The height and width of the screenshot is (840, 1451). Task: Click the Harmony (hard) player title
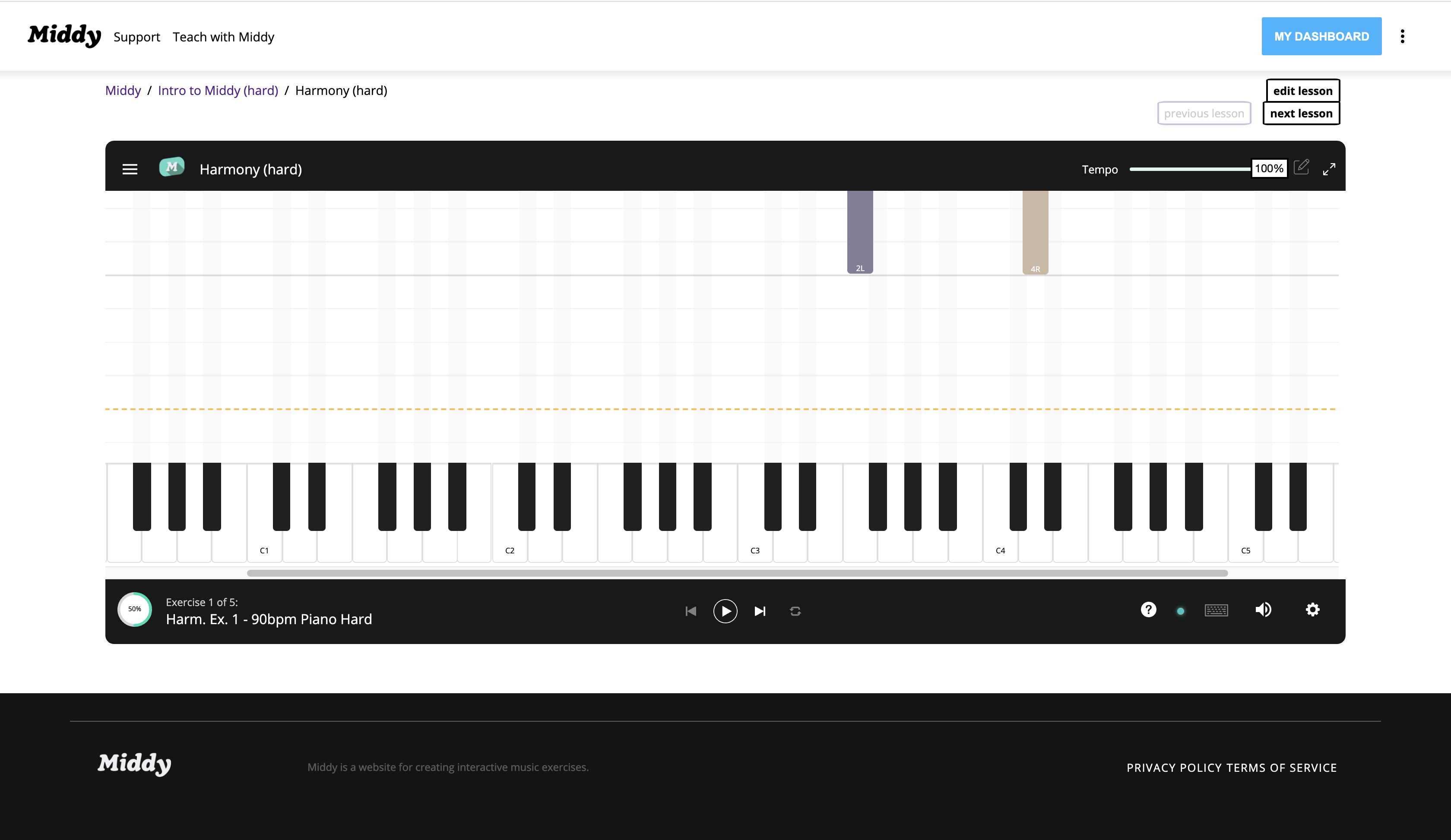coord(250,169)
